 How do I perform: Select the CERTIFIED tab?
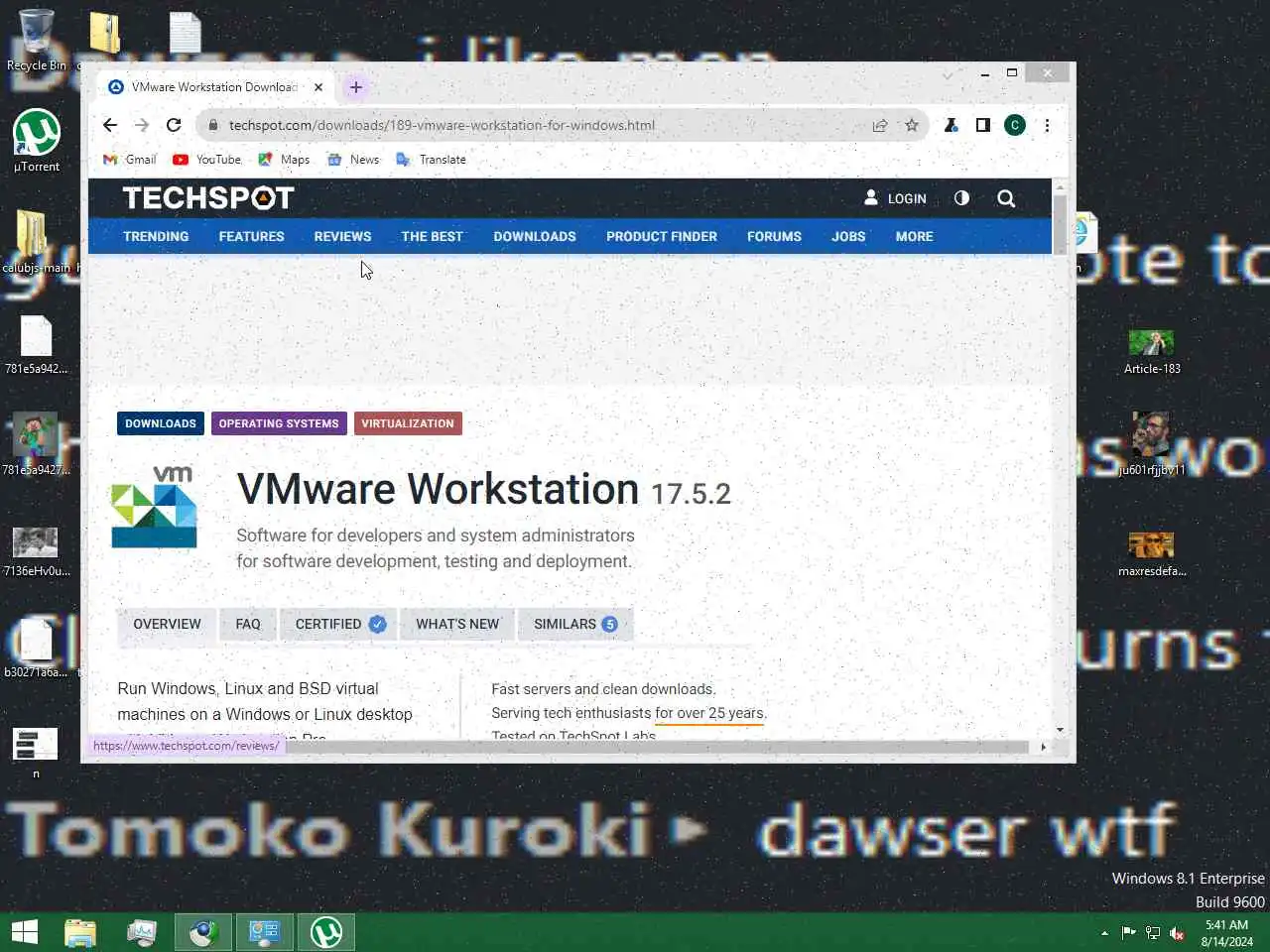click(x=339, y=625)
